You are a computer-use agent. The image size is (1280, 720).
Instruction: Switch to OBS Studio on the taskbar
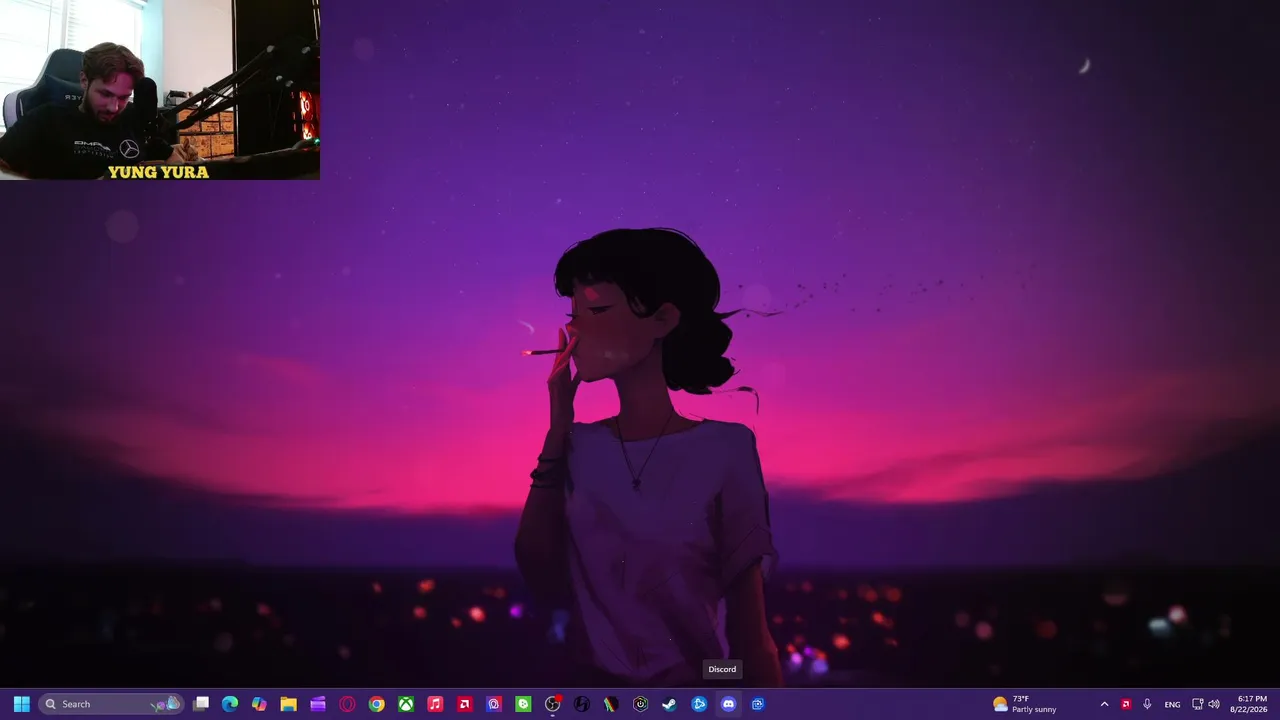[x=552, y=704]
